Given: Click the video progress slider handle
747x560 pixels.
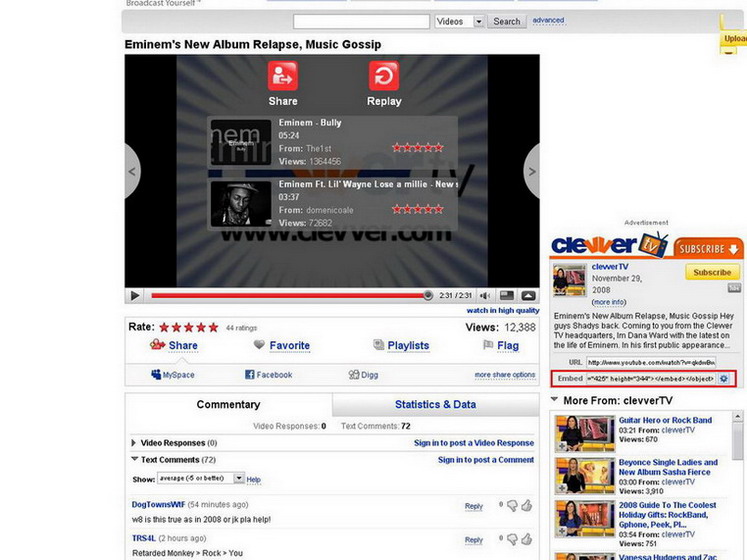Looking at the screenshot, I should point(428,295).
